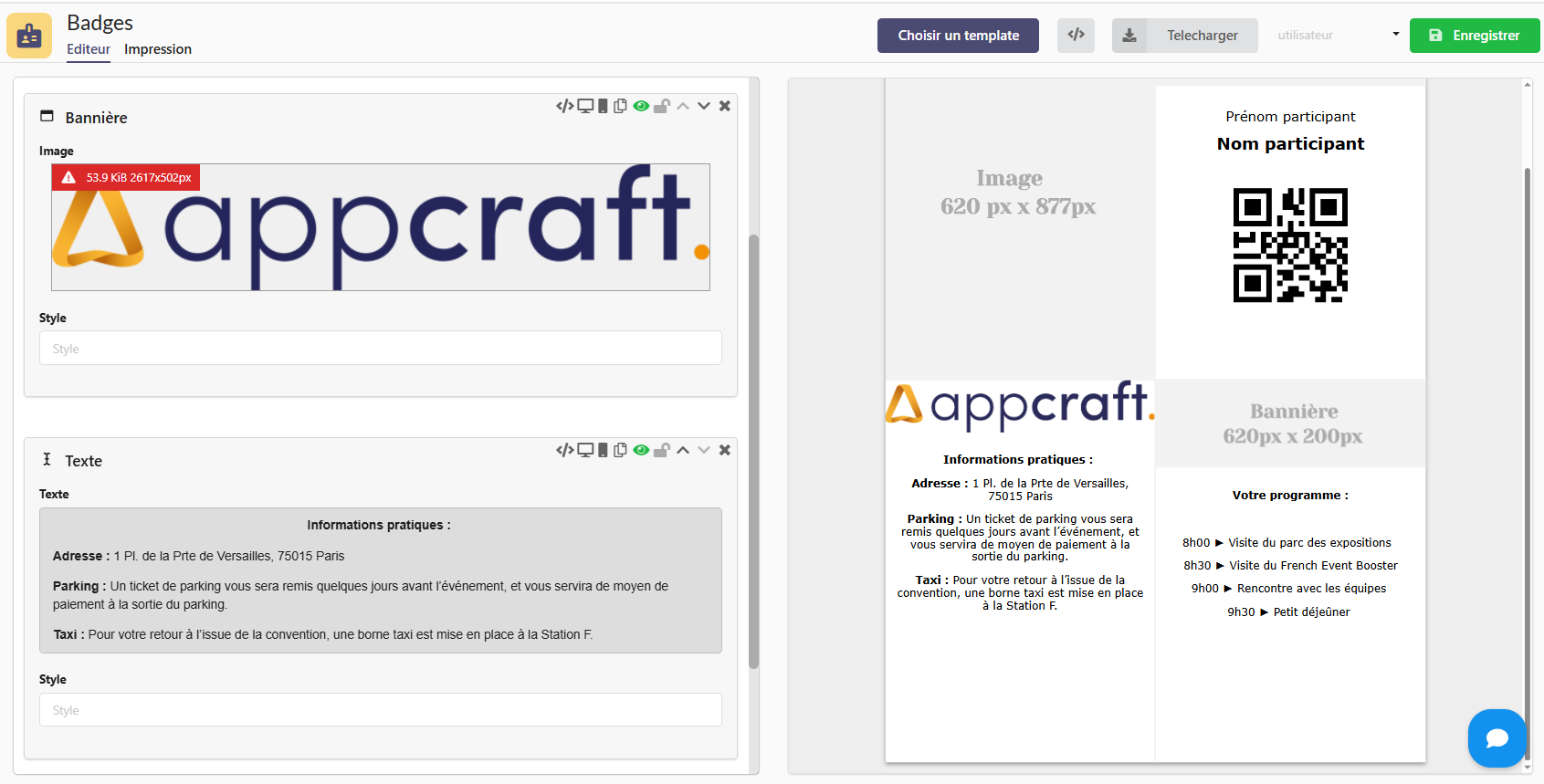The height and width of the screenshot is (784, 1544).
Task: Delete the Texte block with X icon
Action: 725,450
